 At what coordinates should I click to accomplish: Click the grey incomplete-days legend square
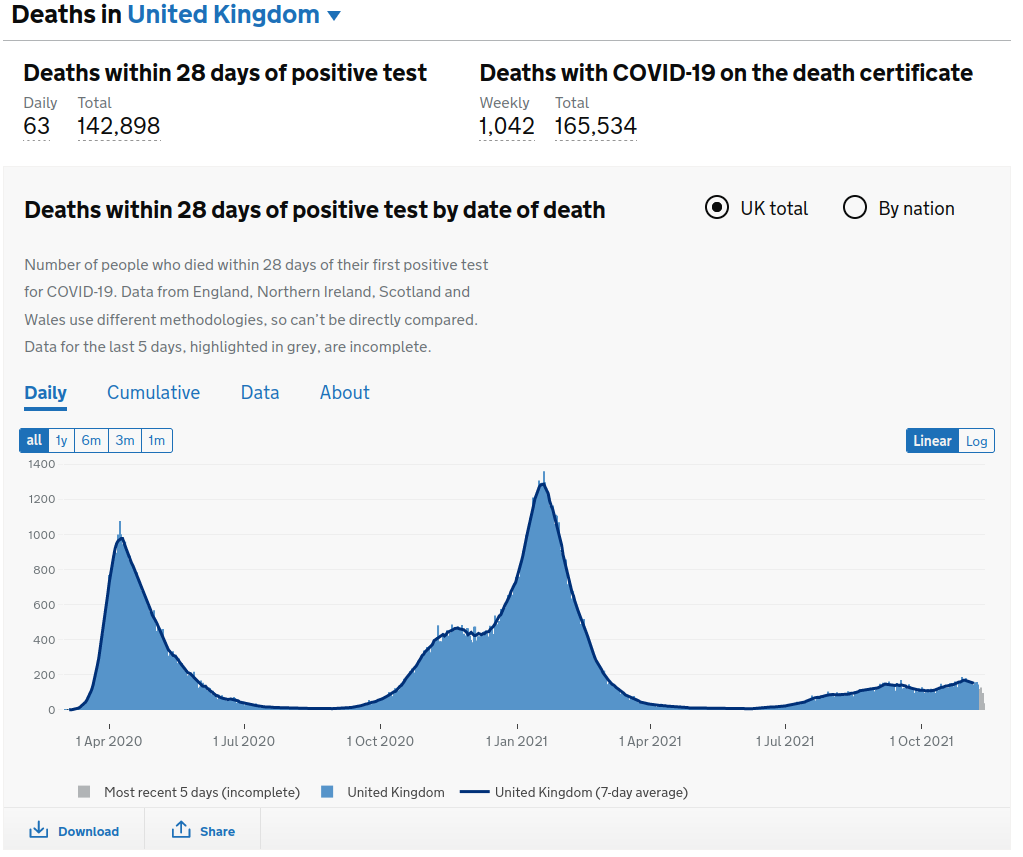[x=84, y=792]
